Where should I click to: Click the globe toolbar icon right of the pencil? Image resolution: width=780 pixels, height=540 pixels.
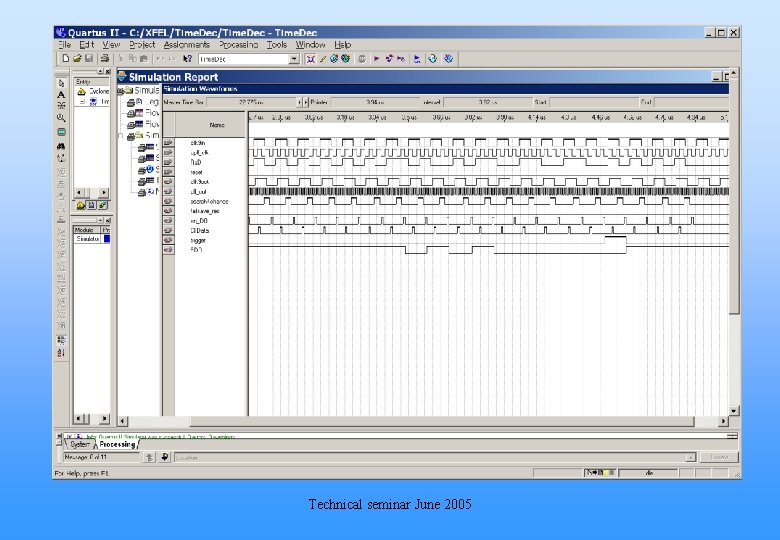click(334, 59)
